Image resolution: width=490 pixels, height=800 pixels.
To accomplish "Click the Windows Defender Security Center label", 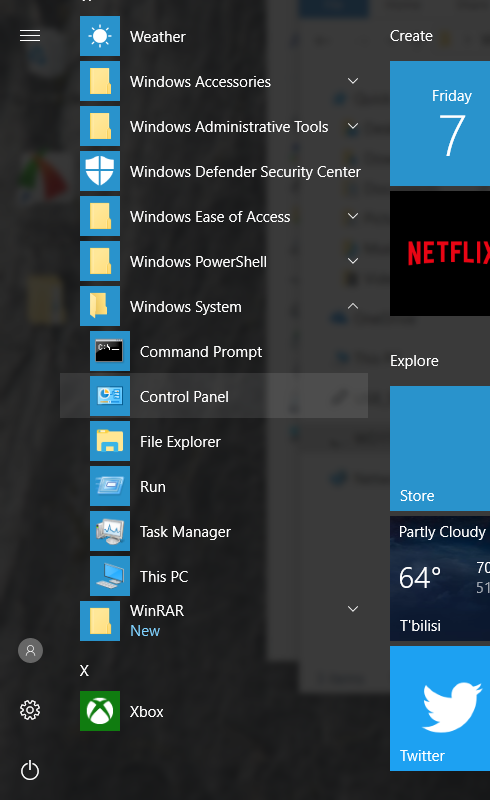I will tap(245, 172).
